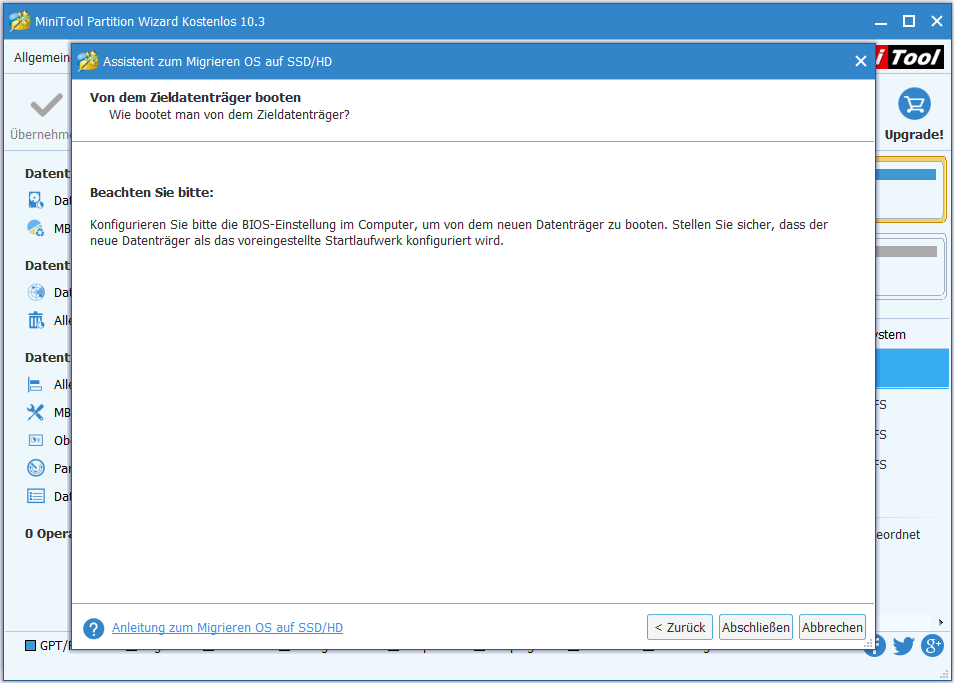The image size is (954, 683).
Task: Open the Allgemein menu
Action: point(41,57)
